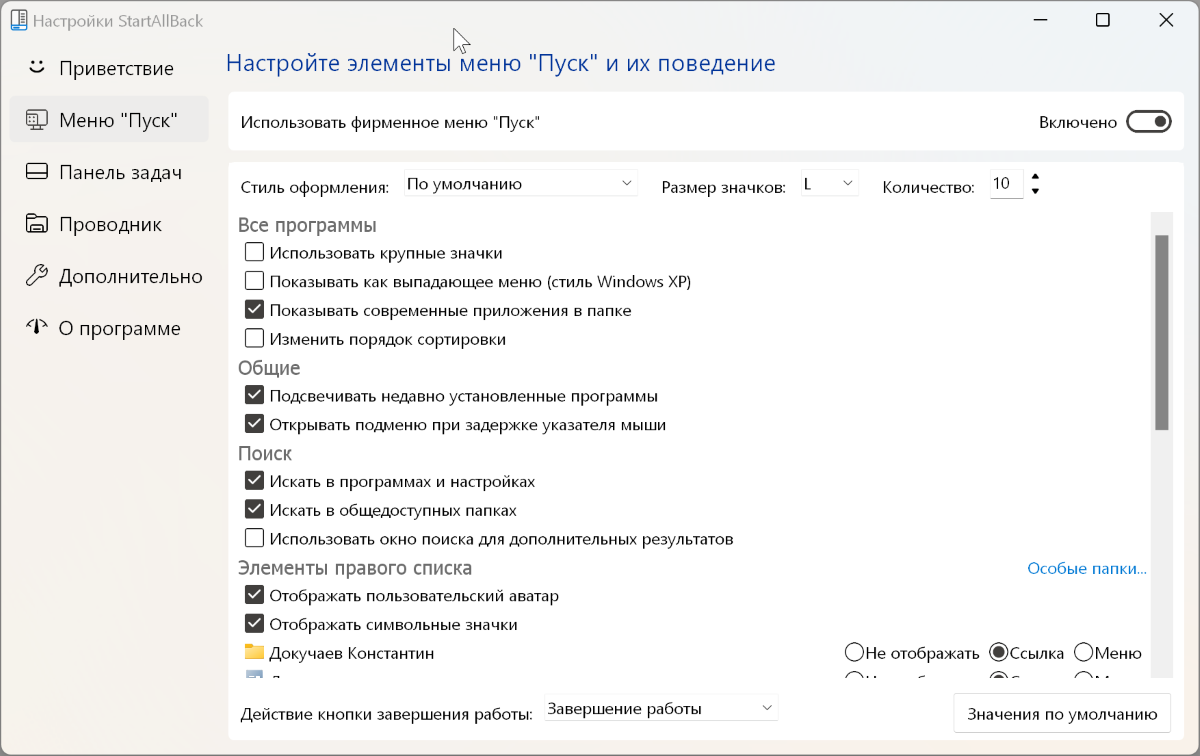Click the Проводник folder icon in sidebar
The height and width of the screenshot is (756, 1200).
pyautogui.click(x=37, y=224)
